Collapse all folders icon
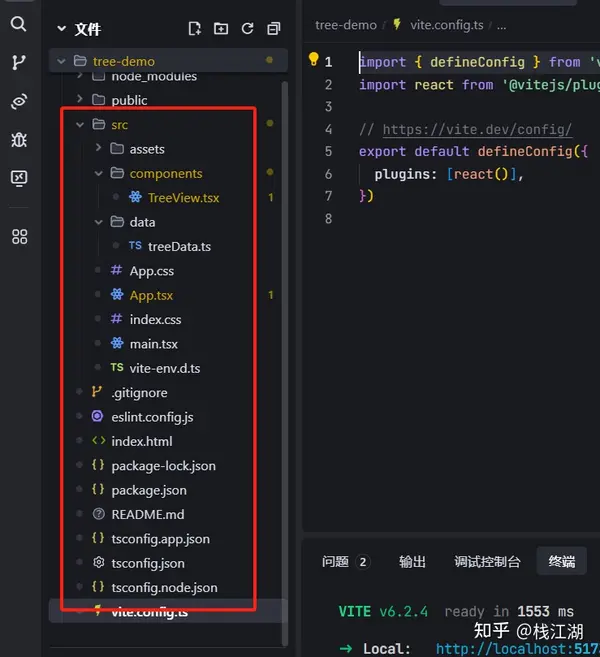This screenshot has width=600, height=657. click(x=274, y=28)
